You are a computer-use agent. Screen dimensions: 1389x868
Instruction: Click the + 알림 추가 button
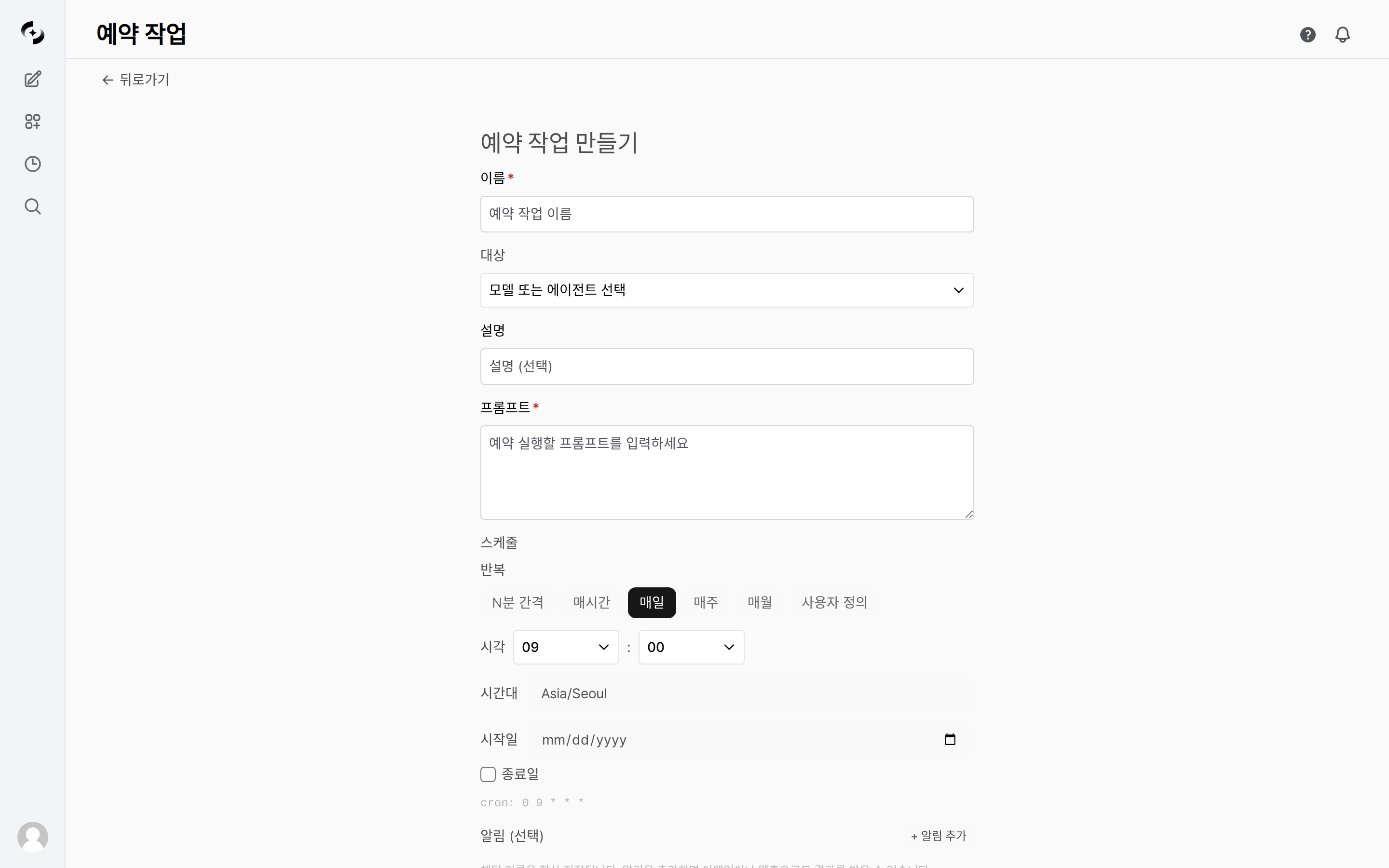pyautogui.click(x=939, y=836)
